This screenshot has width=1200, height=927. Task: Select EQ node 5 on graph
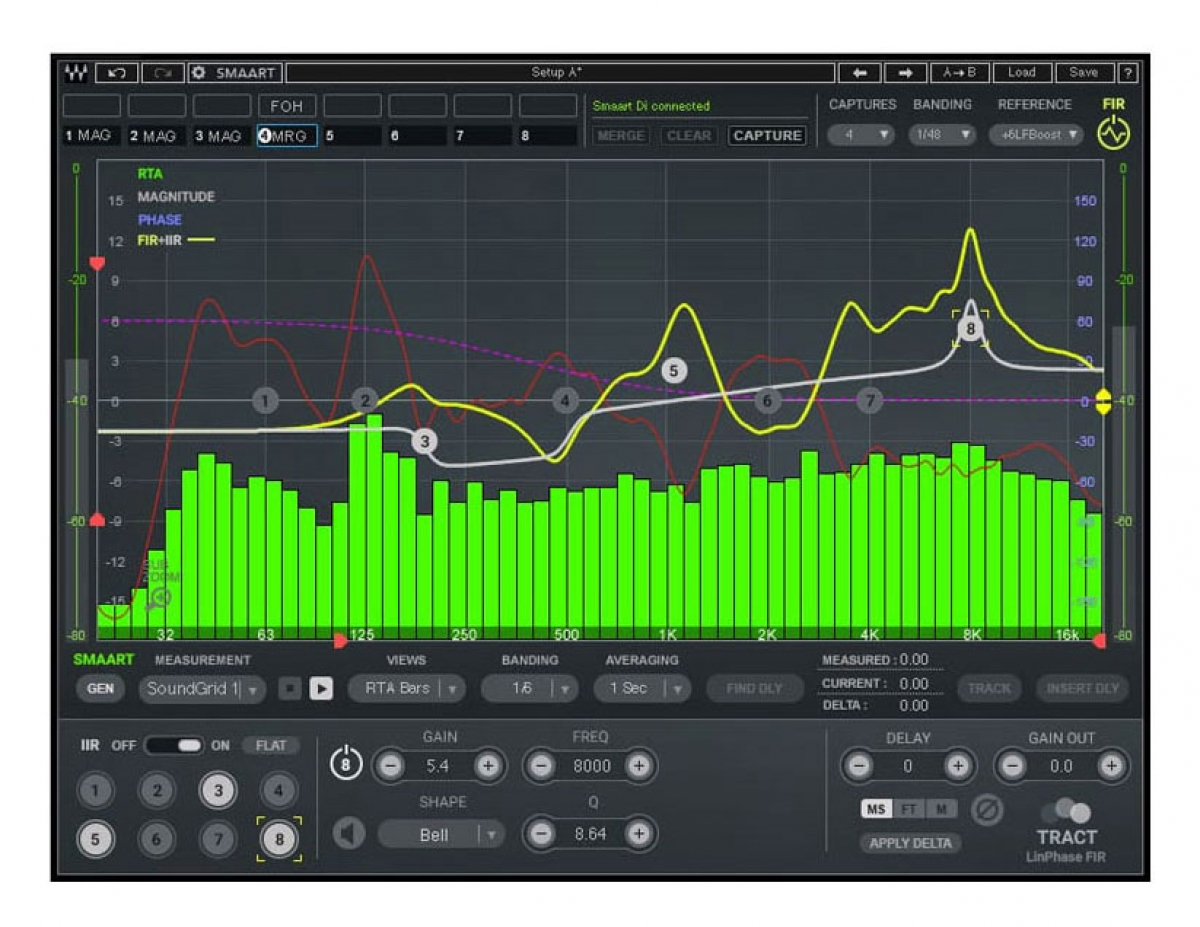673,370
